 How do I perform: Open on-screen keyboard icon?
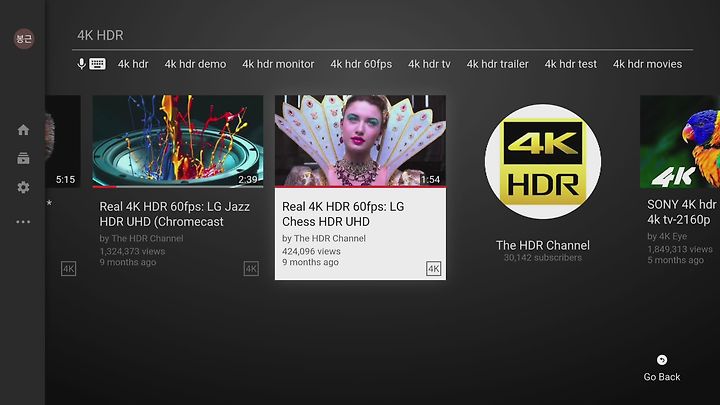pos(97,64)
